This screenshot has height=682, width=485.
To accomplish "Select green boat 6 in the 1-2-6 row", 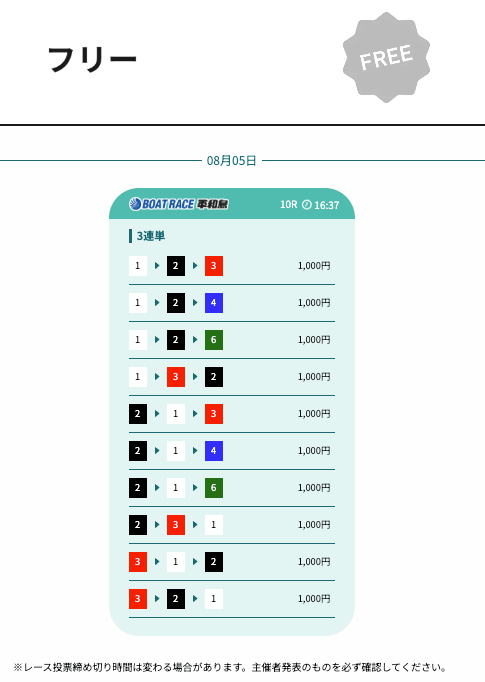I will tap(214, 340).
